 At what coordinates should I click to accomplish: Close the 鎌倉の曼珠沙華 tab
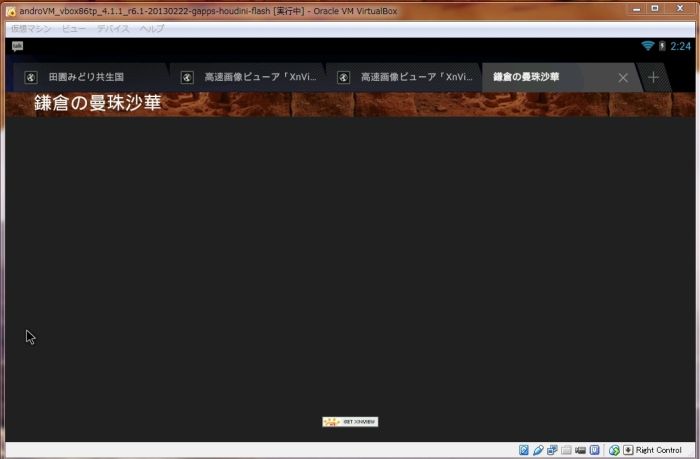point(623,78)
